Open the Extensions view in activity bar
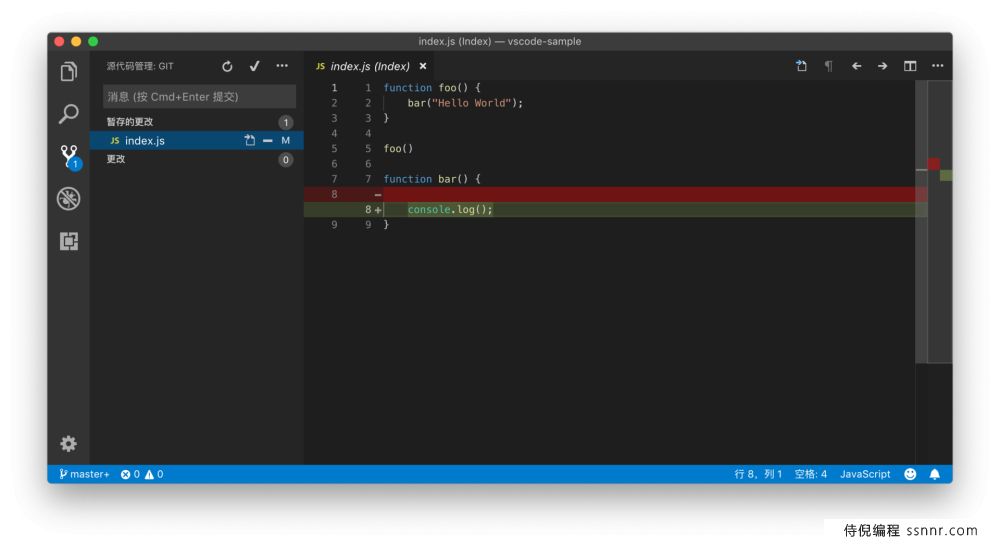 pos(68,241)
